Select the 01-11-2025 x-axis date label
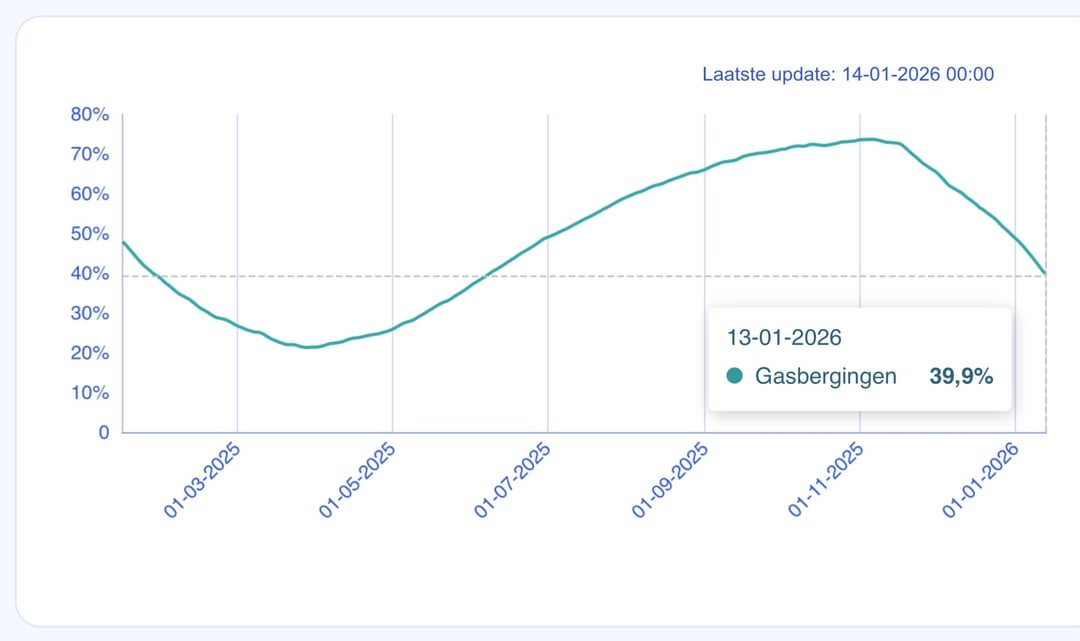 pyautogui.click(x=825, y=480)
